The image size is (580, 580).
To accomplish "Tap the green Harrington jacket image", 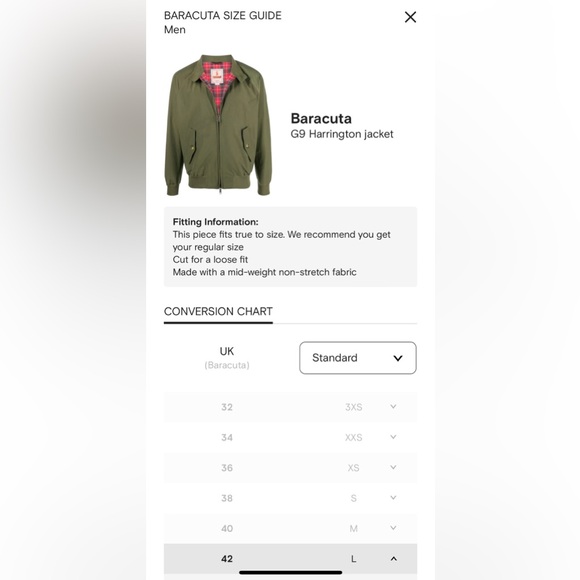I will (218, 125).
